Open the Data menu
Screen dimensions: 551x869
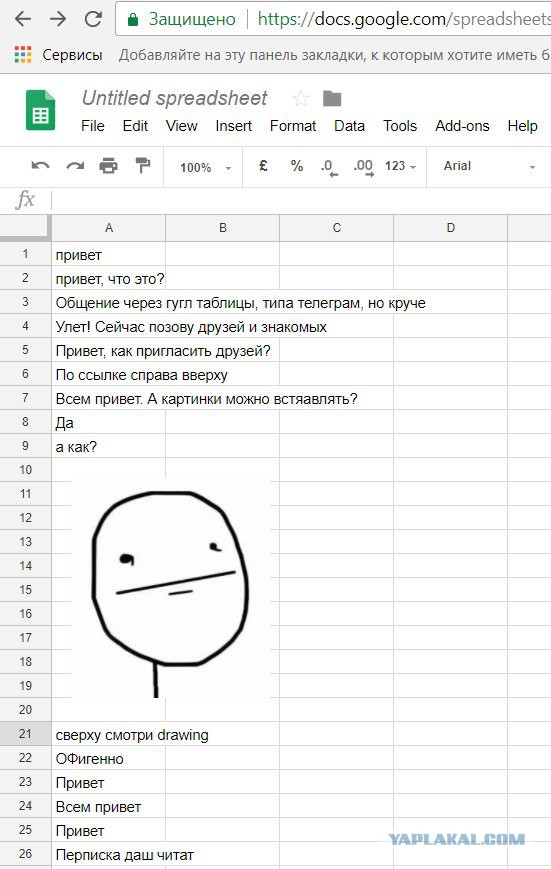[x=349, y=126]
